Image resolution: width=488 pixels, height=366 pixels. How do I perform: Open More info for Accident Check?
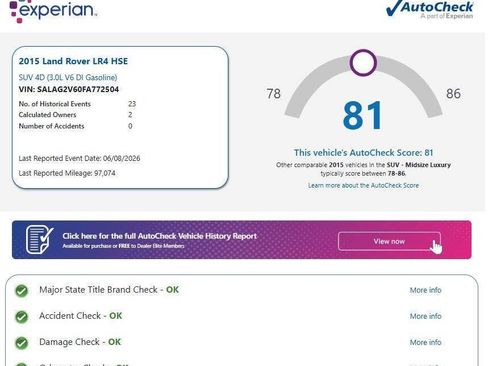coord(425,316)
